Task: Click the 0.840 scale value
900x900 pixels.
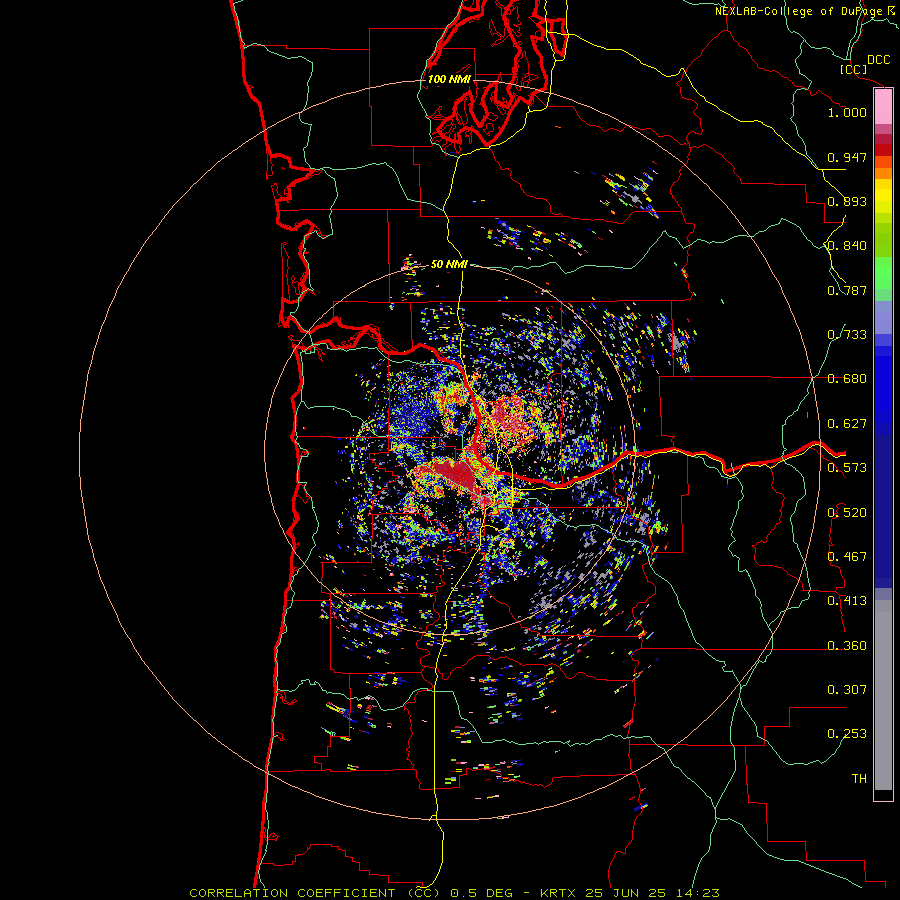Action: point(847,246)
